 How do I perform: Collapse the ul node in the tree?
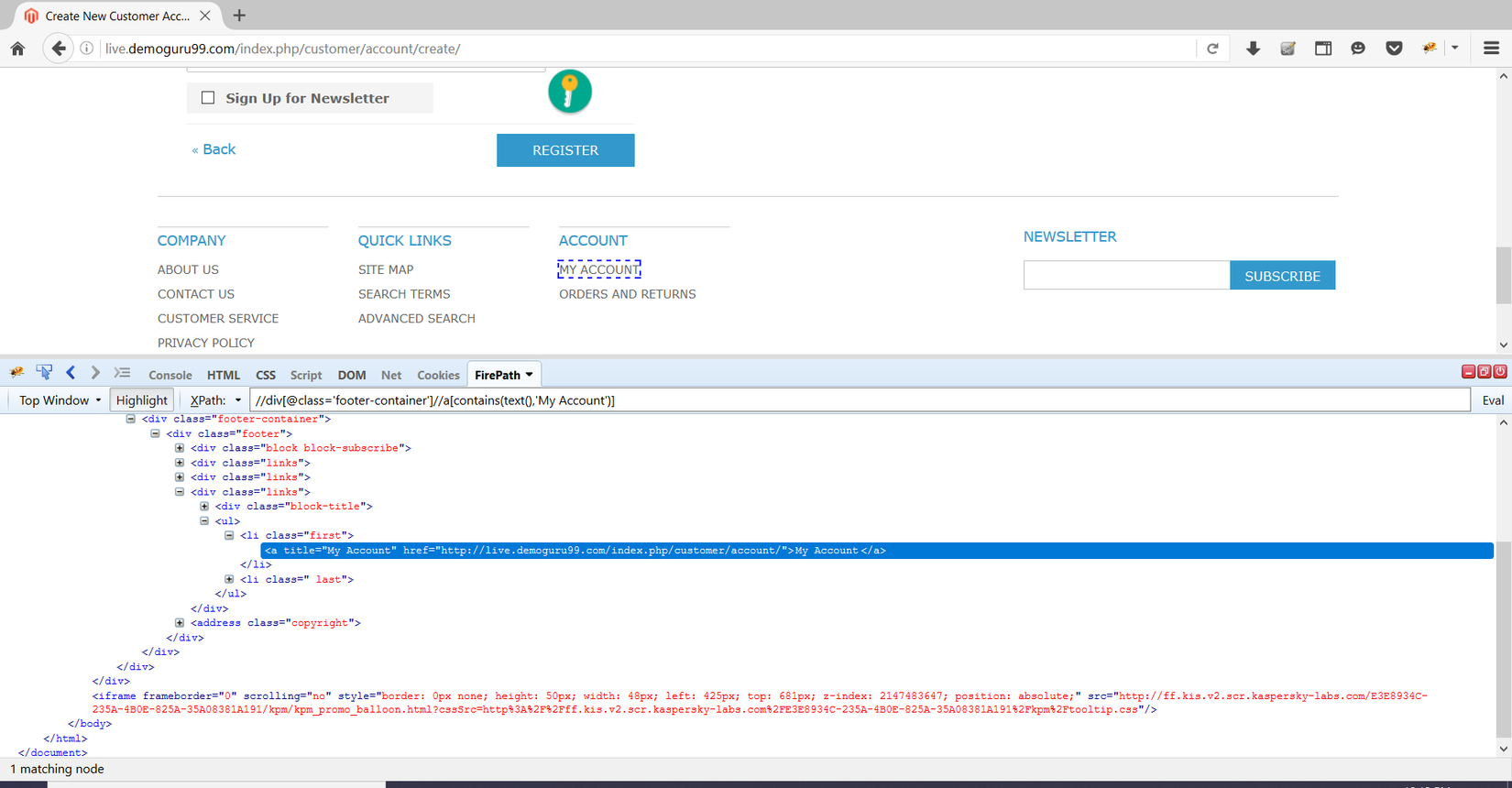click(x=204, y=520)
